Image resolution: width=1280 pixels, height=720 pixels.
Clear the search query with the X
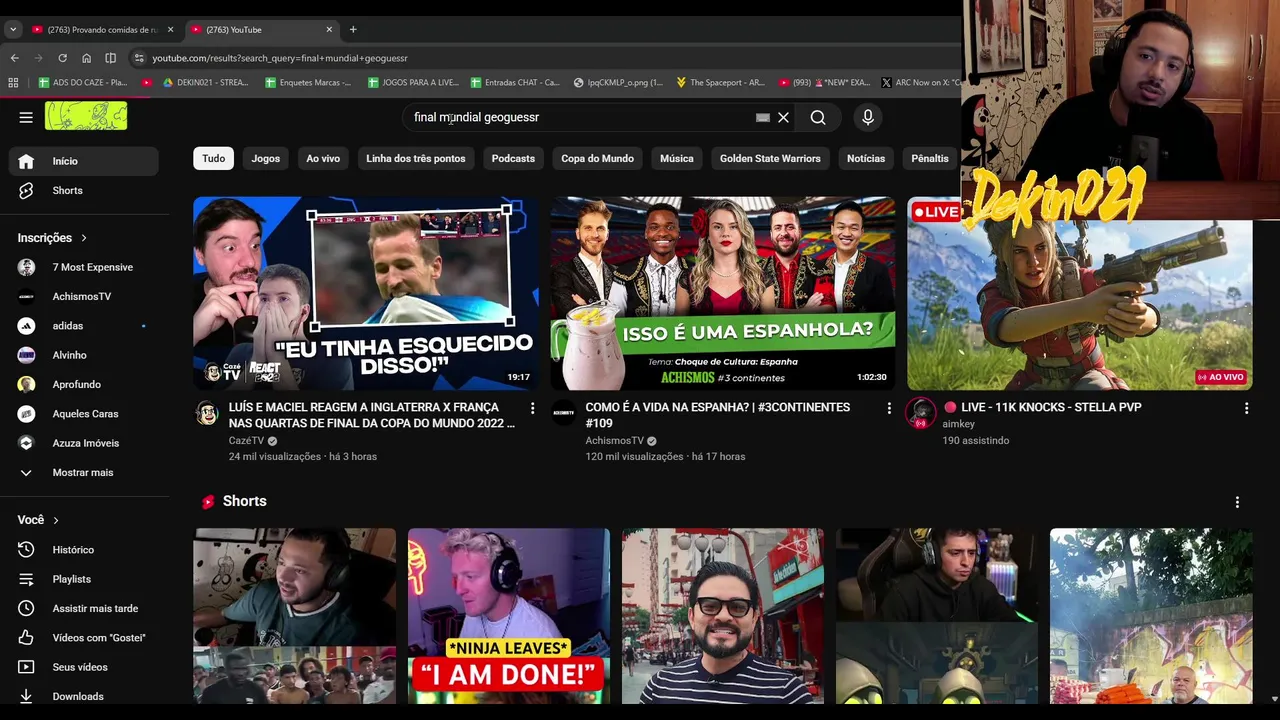(x=784, y=117)
